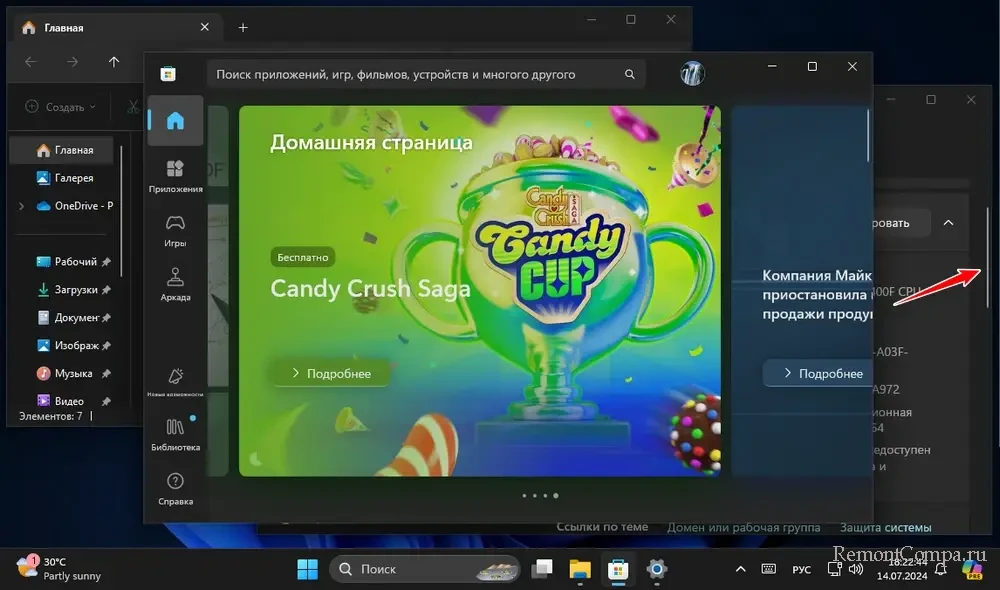Switch to Microsoft Store taskbar icon
The width and height of the screenshot is (1000, 590).
point(617,569)
